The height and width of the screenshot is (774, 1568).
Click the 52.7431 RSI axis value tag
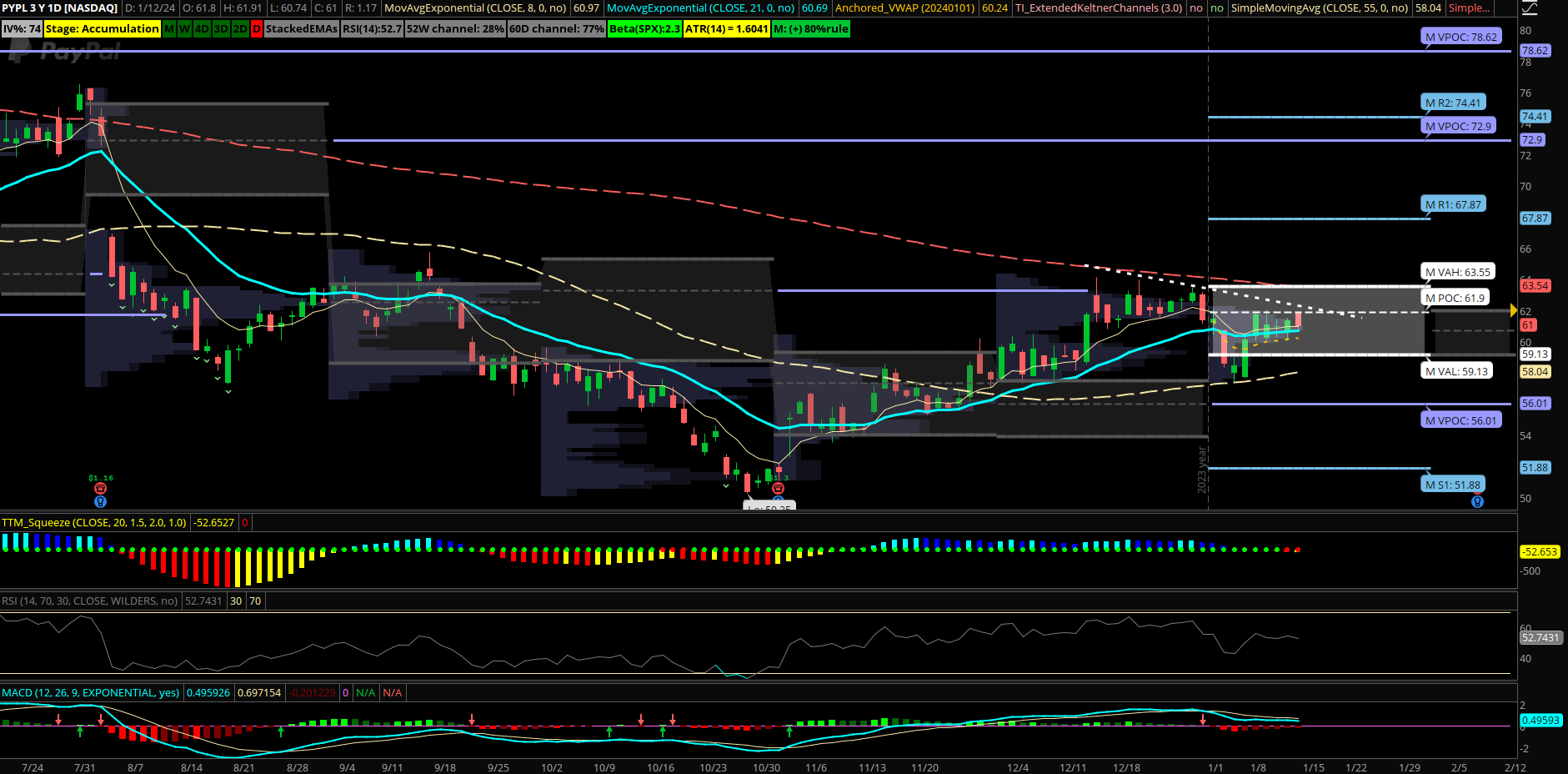[x=1540, y=637]
